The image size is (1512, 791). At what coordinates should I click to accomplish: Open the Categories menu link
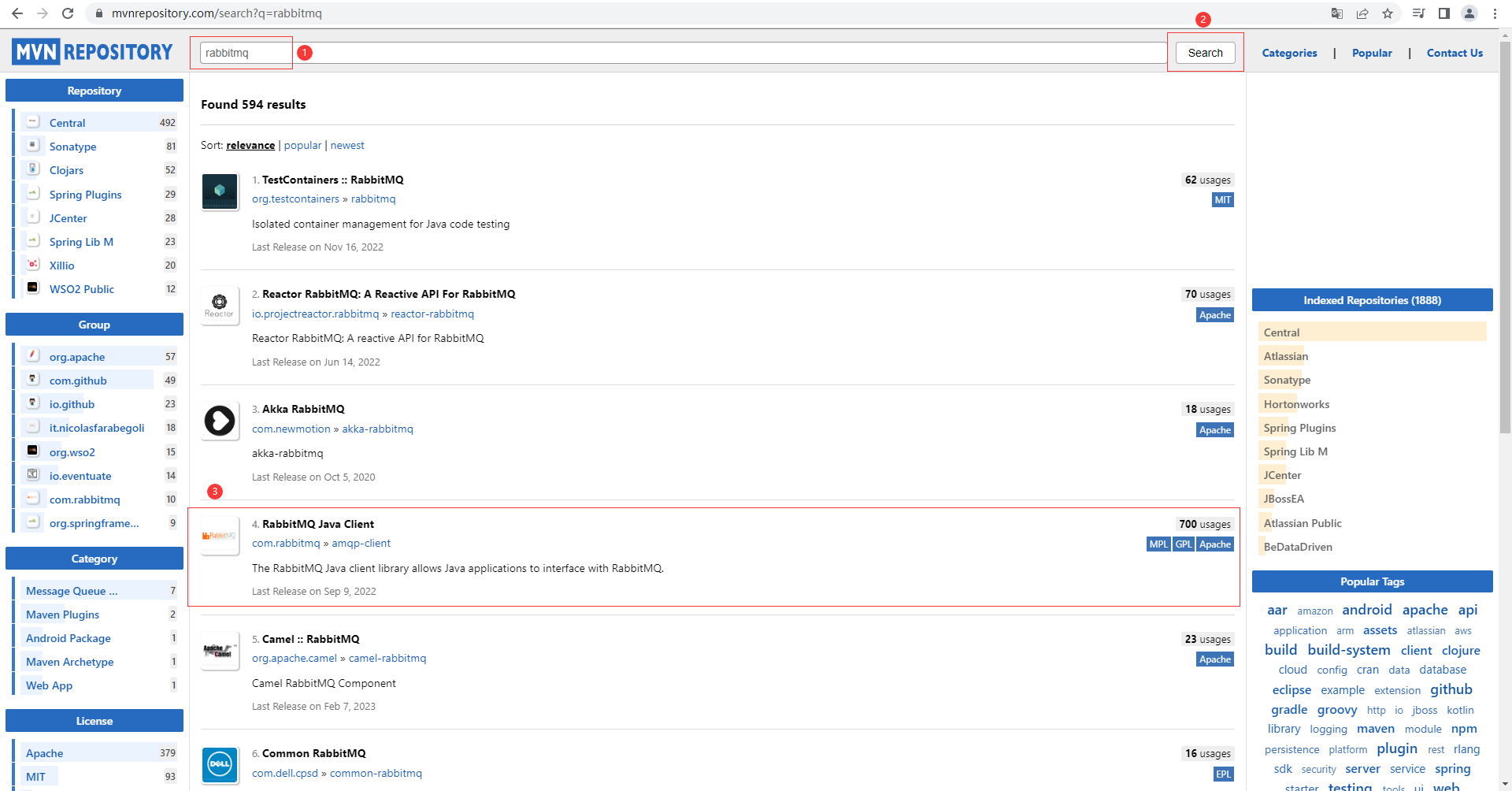1289,53
